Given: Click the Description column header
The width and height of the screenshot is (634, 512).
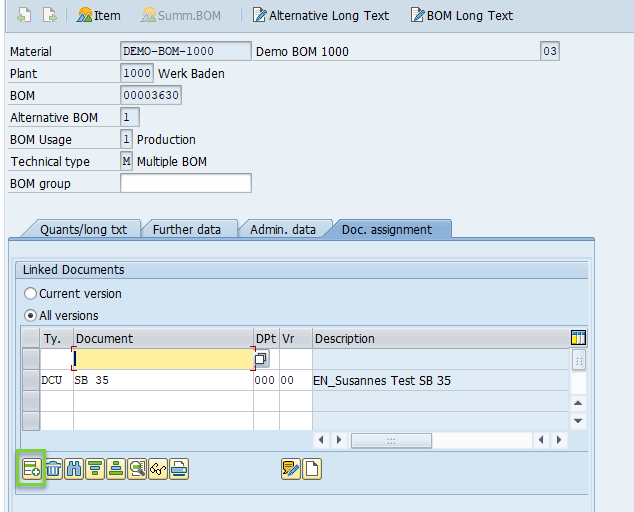Looking at the screenshot, I should coord(441,338).
